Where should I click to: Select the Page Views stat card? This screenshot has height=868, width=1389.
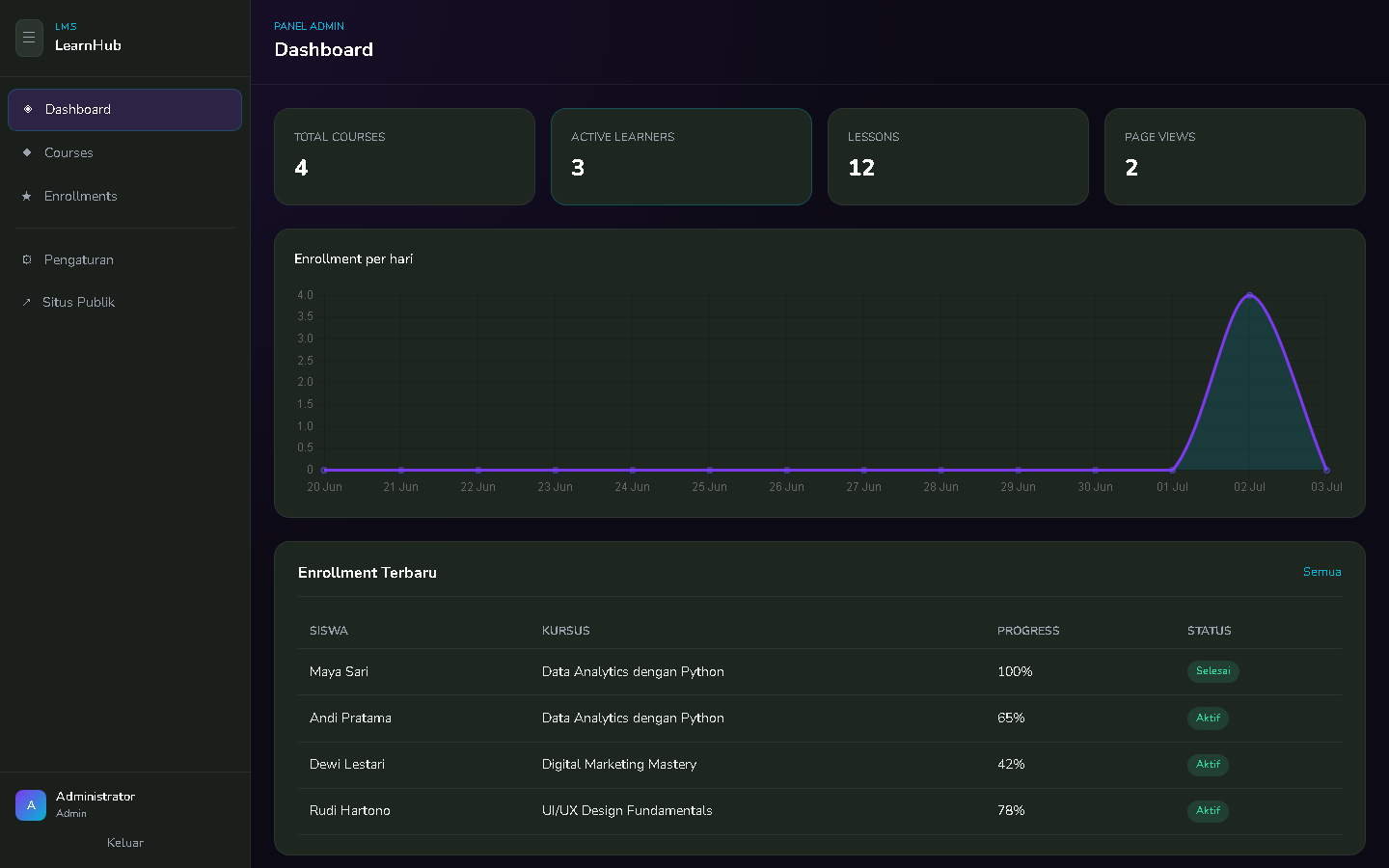[x=1235, y=156]
